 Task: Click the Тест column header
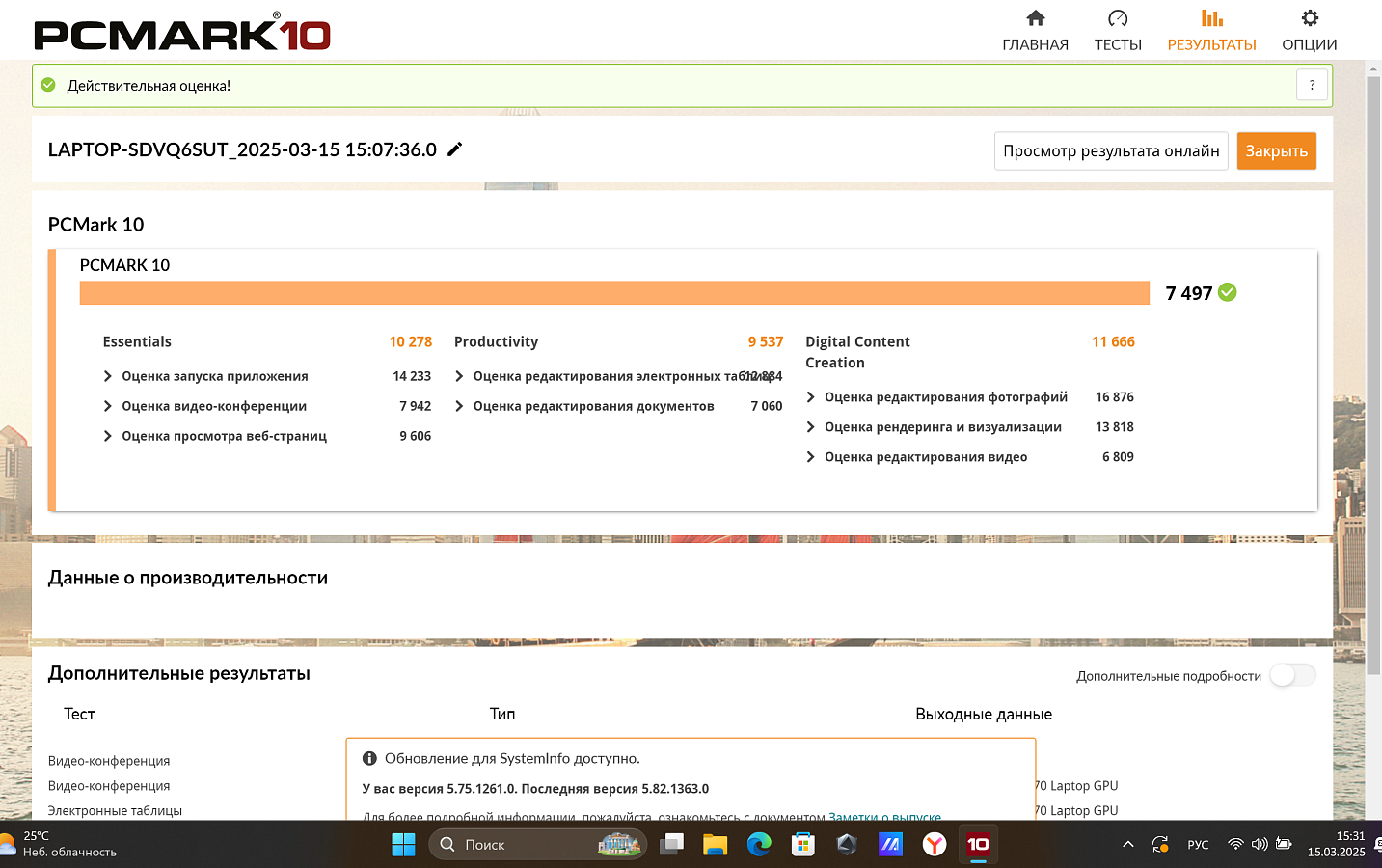79,714
